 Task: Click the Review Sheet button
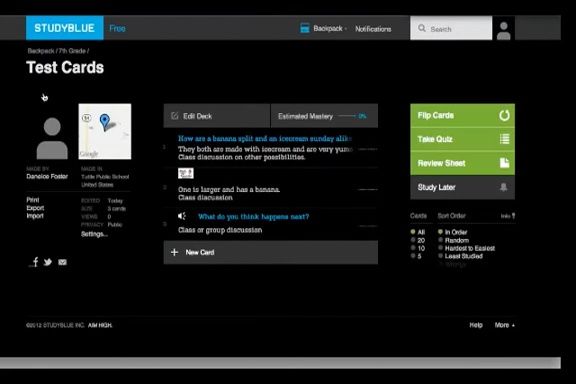point(462,163)
